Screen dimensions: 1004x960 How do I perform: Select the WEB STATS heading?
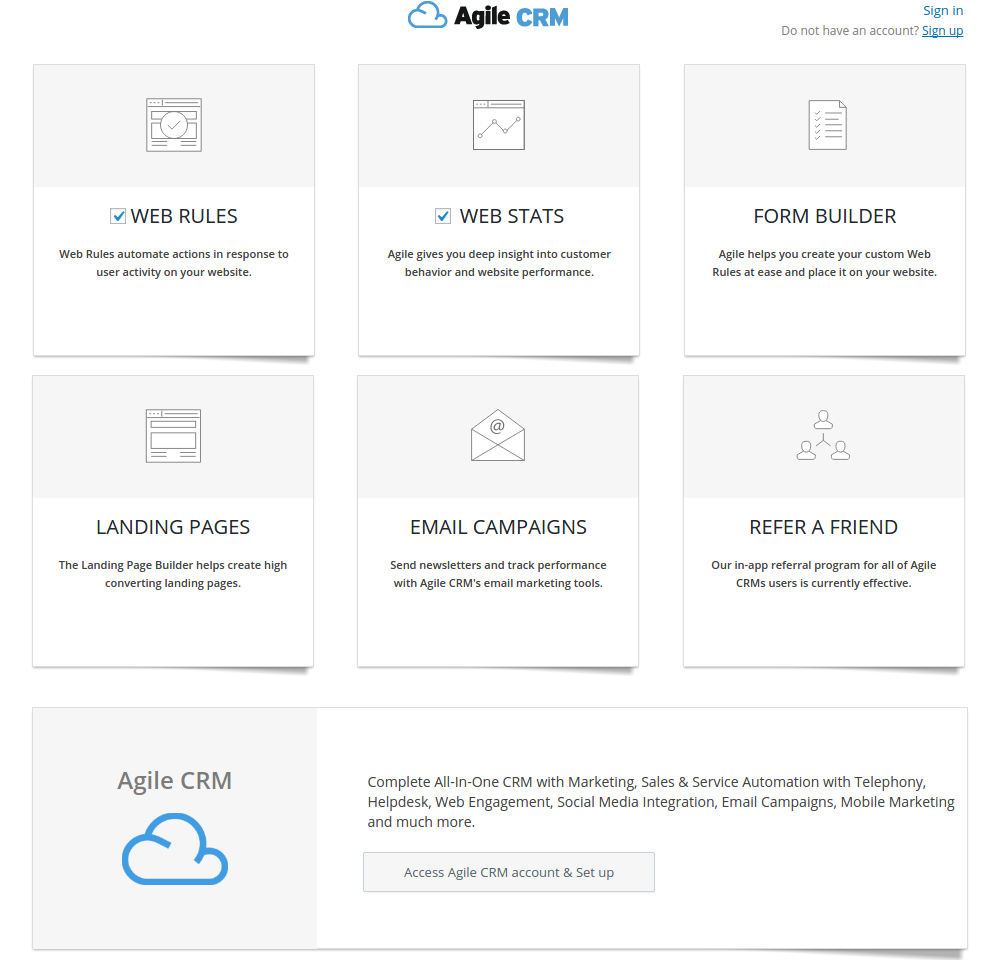[x=512, y=216]
